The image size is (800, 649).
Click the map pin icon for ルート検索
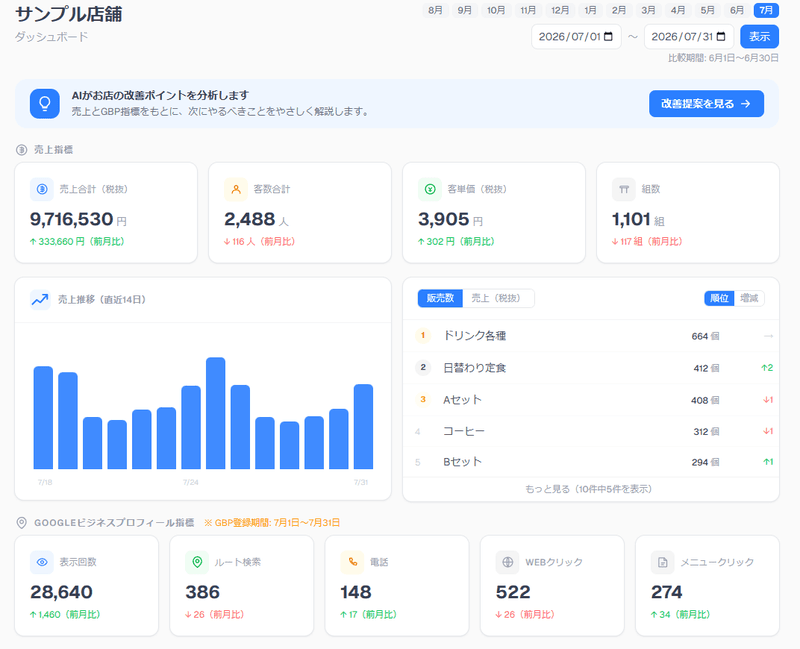click(197, 562)
